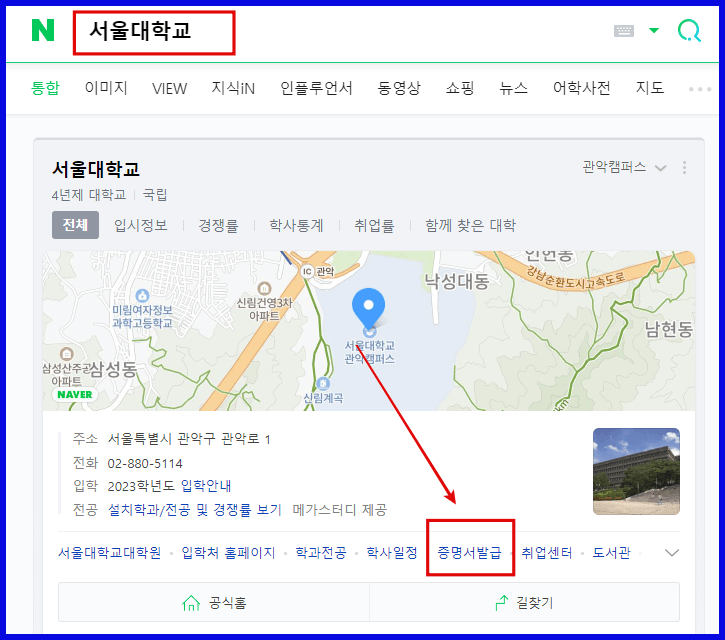Switch to the 이미지 tab
725x640 pixels.
click(x=106, y=88)
